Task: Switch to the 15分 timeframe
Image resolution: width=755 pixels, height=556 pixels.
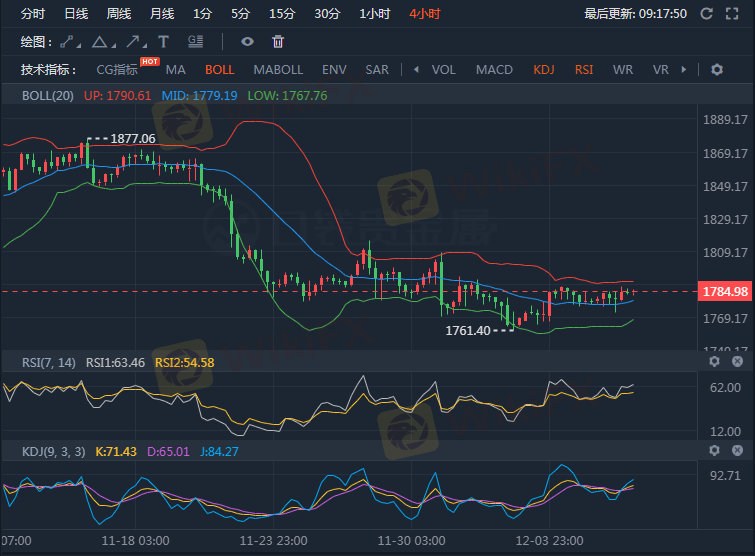Action: point(281,14)
